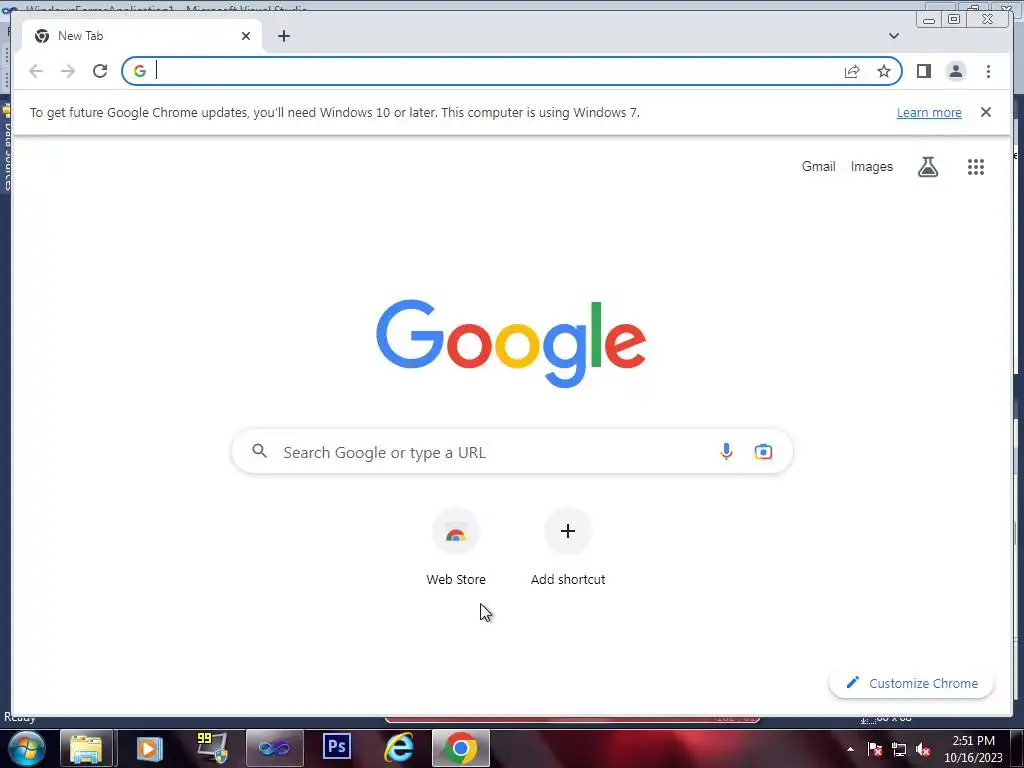The image size is (1024, 768).
Task: Click the magnifier icon in the search box
Action: coord(259,451)
